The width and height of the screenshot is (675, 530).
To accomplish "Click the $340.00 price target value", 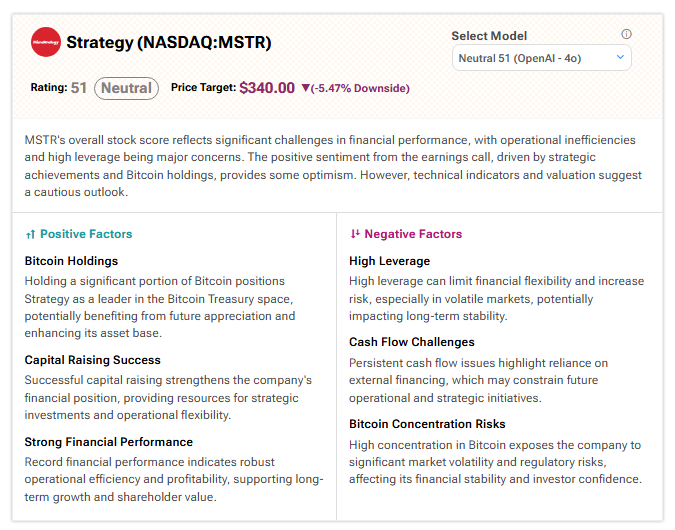I will pos(267,88).
